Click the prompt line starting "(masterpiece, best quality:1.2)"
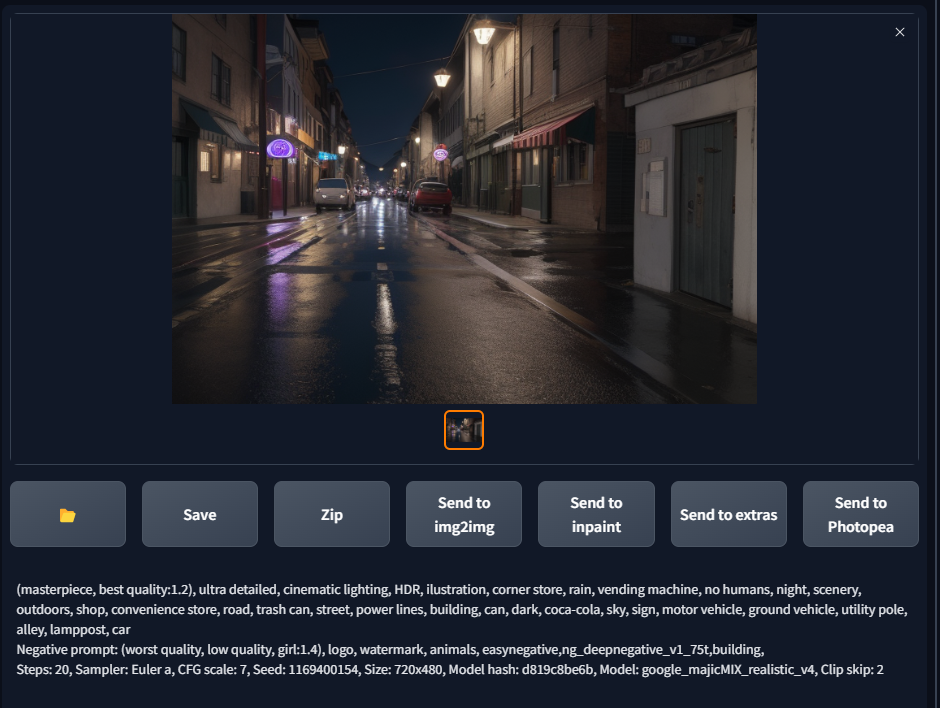 pyautogui.click(x=439, y=589)
